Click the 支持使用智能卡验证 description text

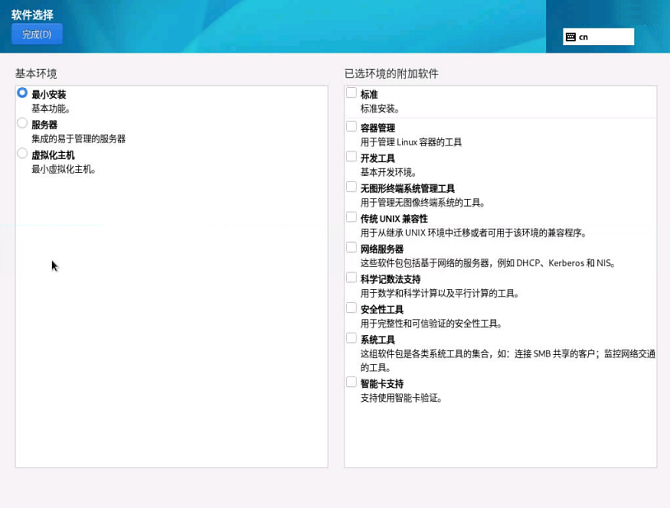pos(401,398)
